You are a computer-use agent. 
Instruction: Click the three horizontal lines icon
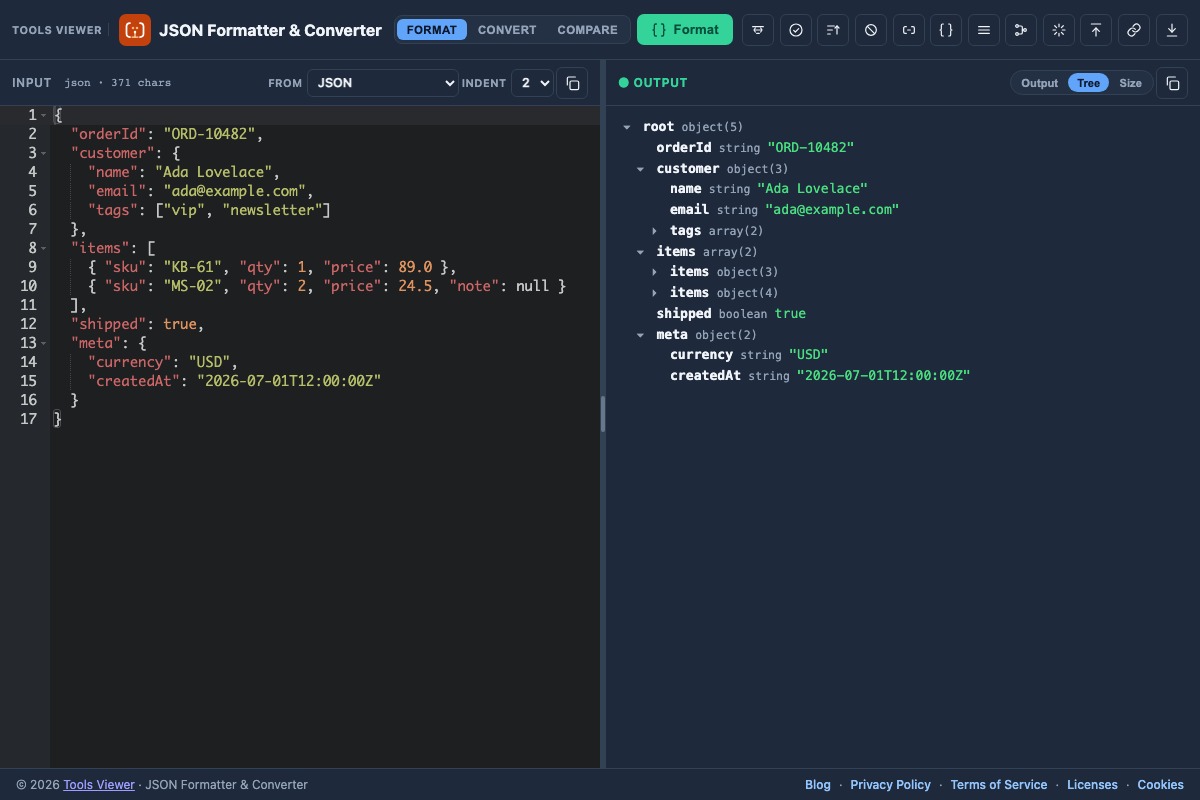pos(984,30)
